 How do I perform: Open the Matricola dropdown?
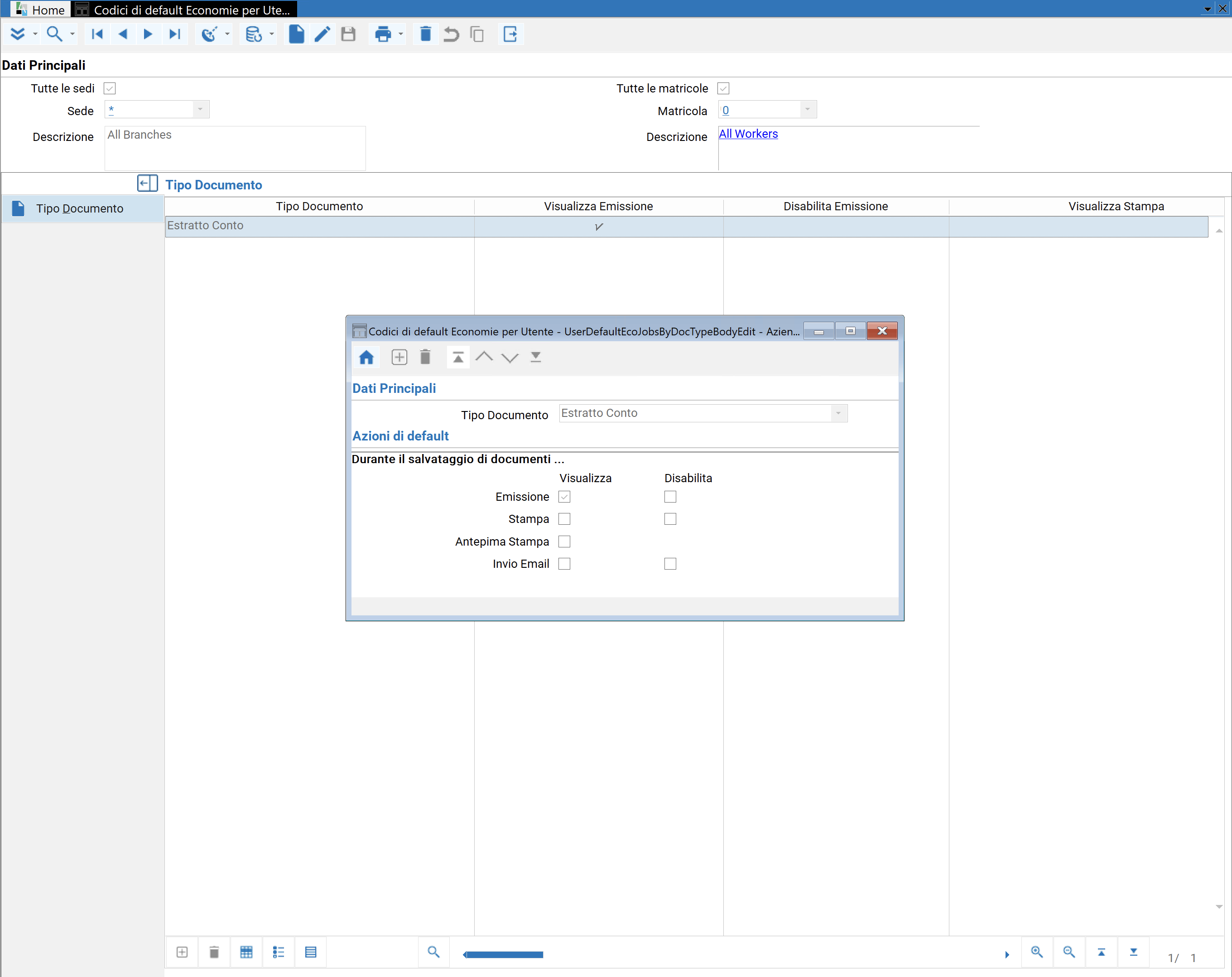(x=808, y=109)
